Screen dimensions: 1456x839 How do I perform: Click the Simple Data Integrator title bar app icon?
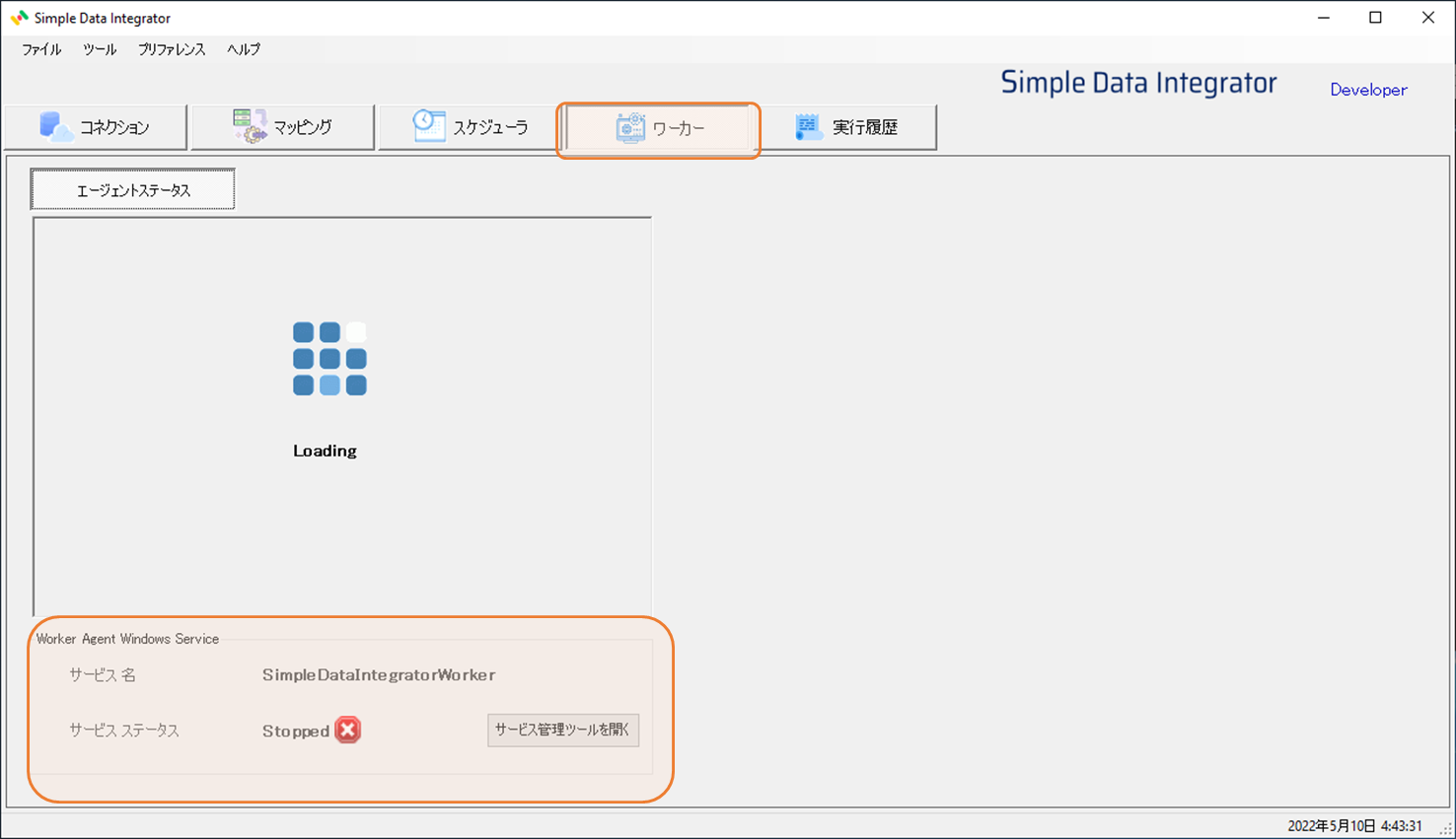click(19, 18)
